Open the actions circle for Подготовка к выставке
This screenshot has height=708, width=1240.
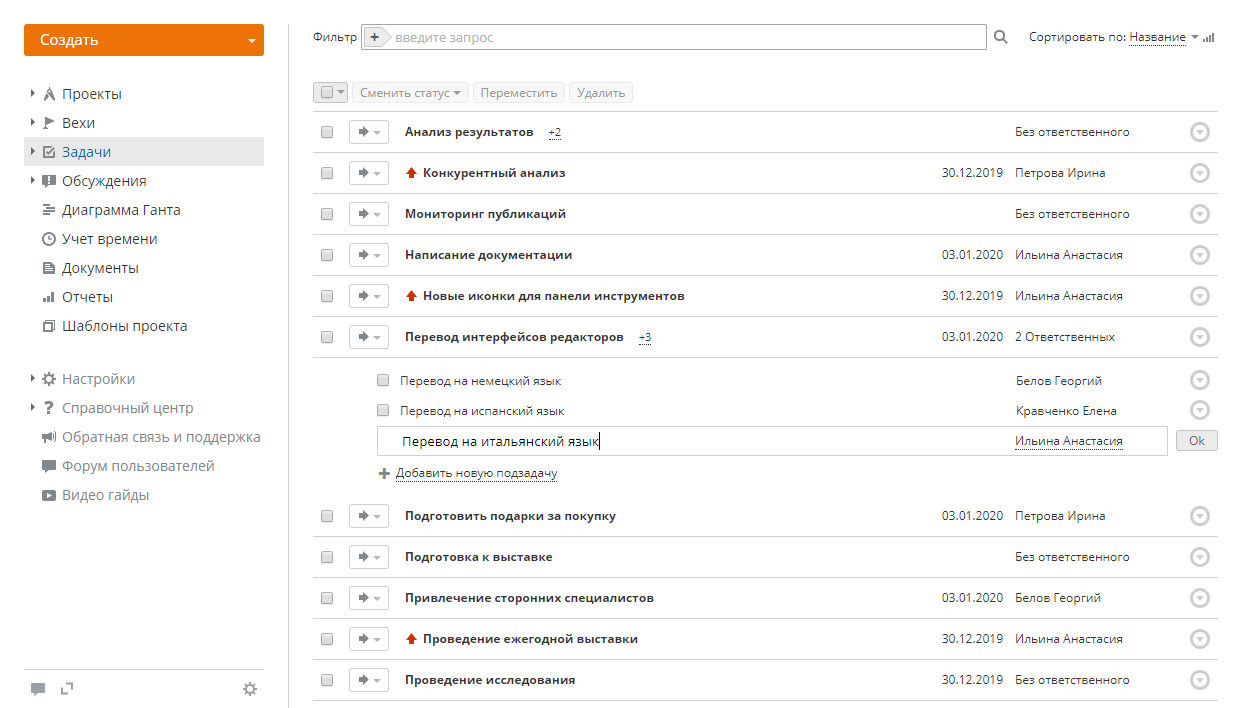(1200, 557)
